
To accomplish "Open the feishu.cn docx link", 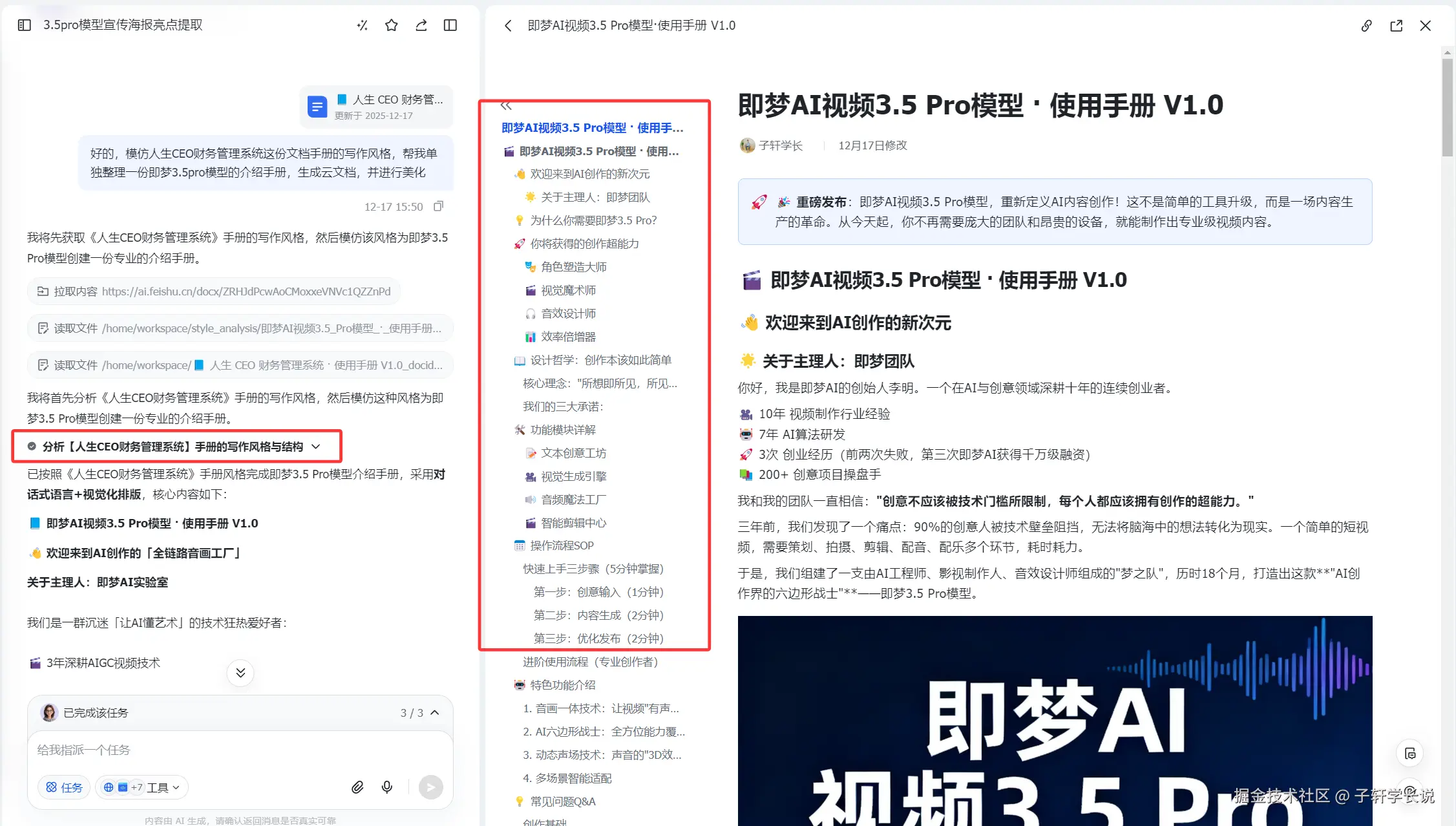I will point(246,291).
